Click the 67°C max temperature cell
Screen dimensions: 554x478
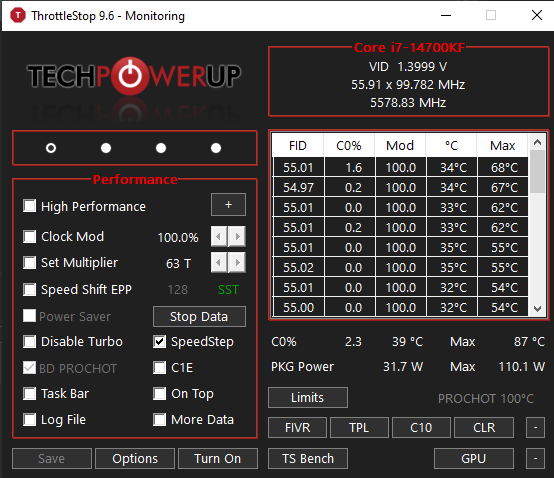point(503,188)
